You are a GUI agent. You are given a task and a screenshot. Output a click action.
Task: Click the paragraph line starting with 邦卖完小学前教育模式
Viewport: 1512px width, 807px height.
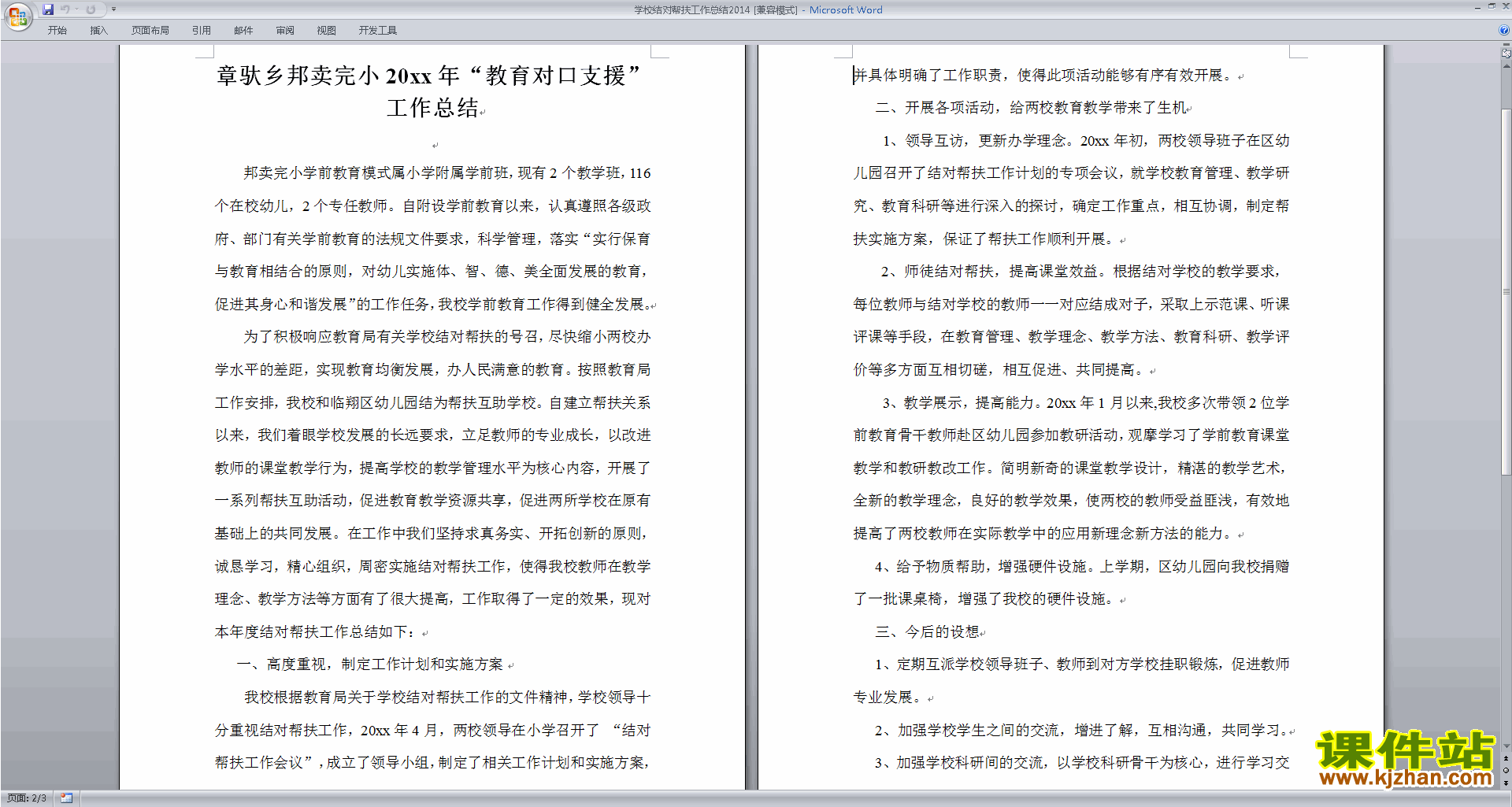point(447,173)
